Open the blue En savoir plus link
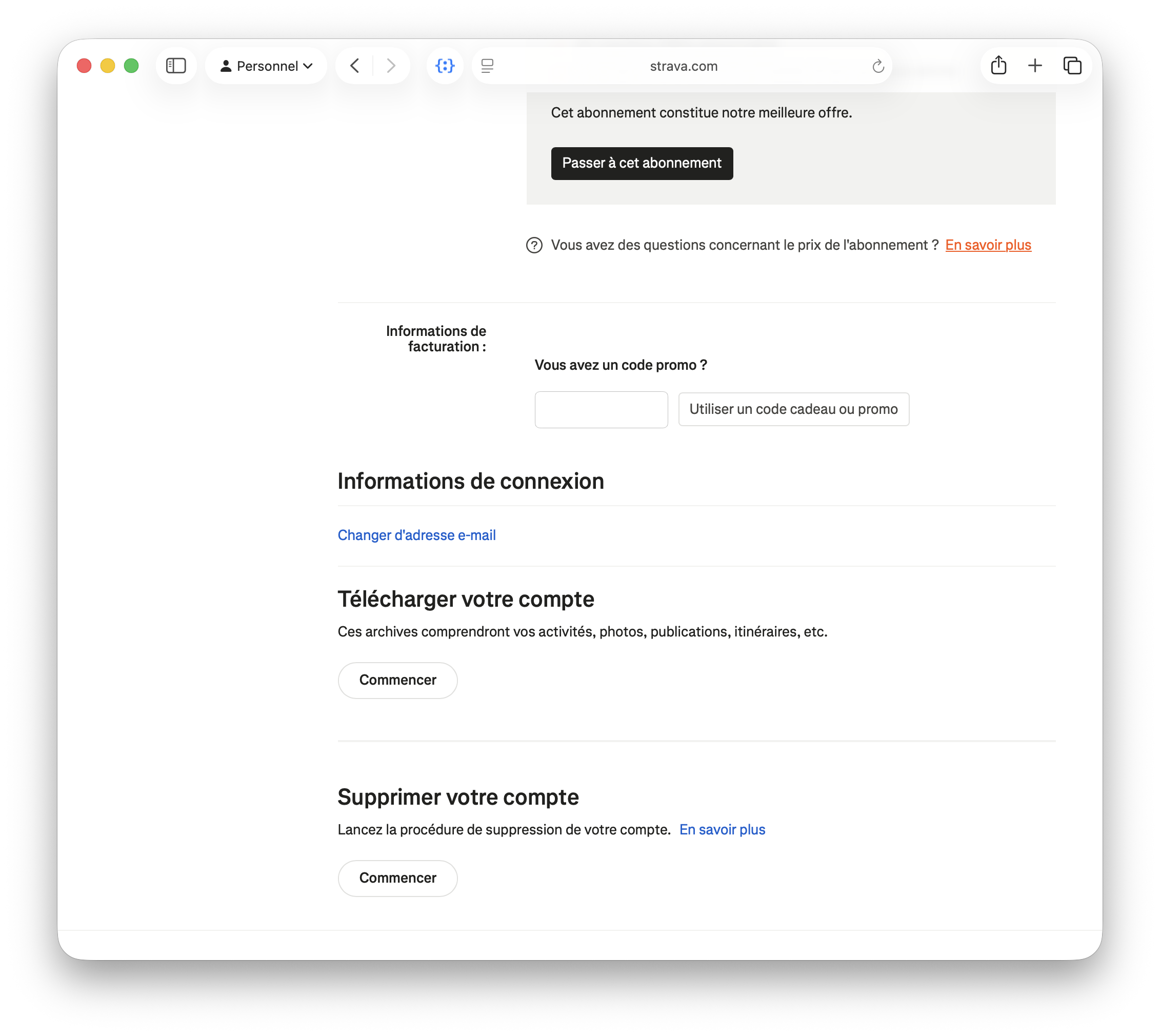This screenshot has height=1036, width=1160. click(x=722, y=829)
